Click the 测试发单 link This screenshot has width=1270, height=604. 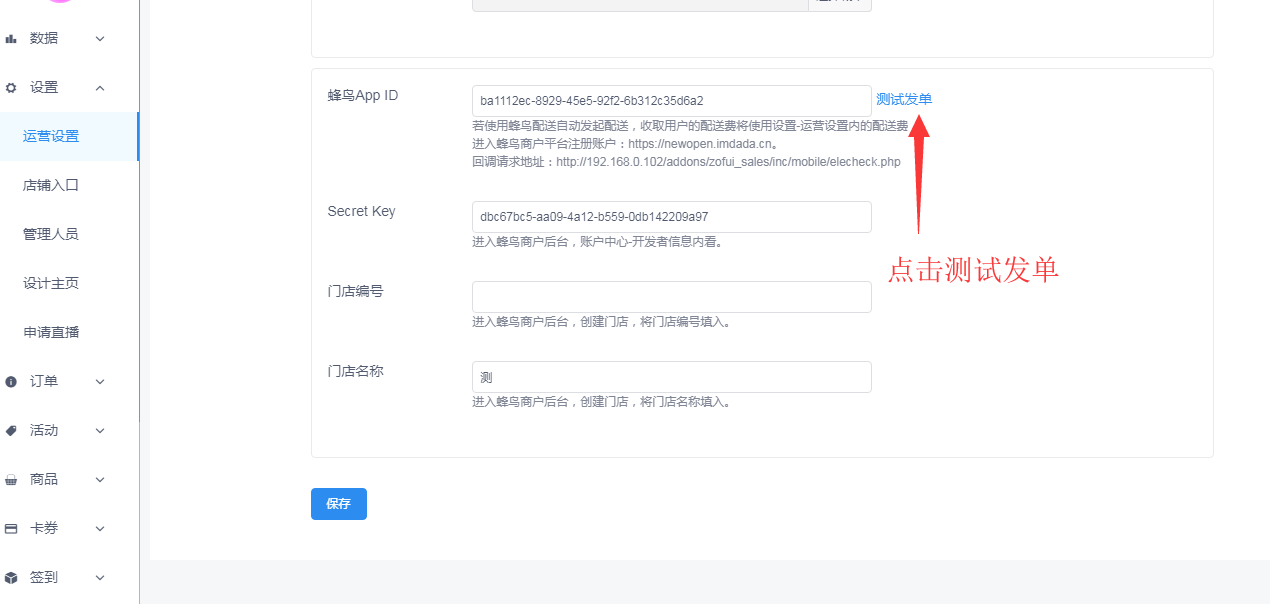tap(904, 99)
